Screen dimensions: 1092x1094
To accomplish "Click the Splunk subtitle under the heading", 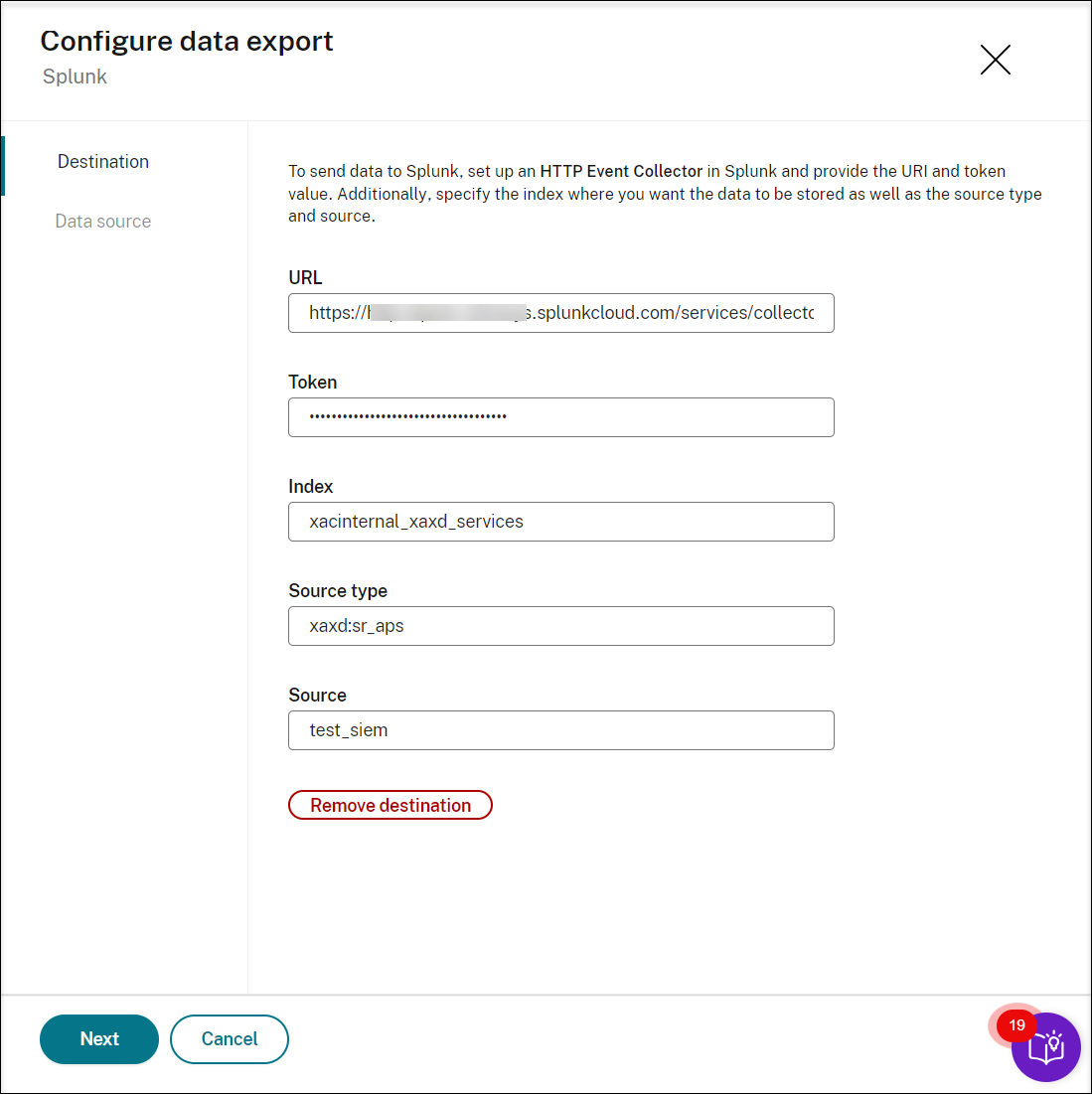I will click(x=75, y=77).
